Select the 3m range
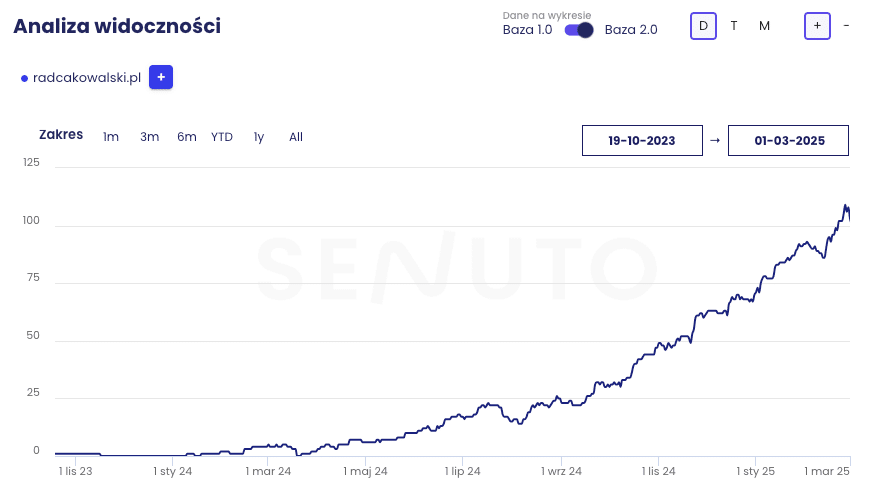This screenshot has height=498, width=873. [x=149, y=137]
